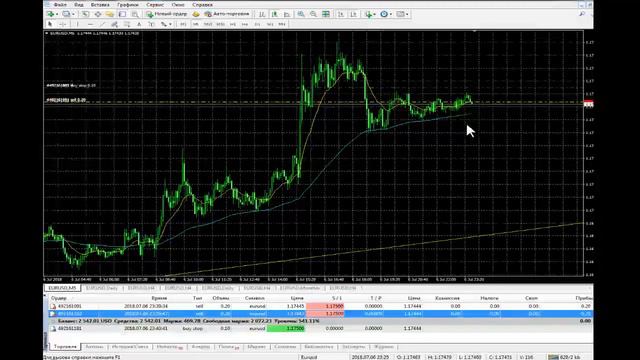Open the chart periods clock icon
The width and height of the screenshot is (640, 360).
384,14
